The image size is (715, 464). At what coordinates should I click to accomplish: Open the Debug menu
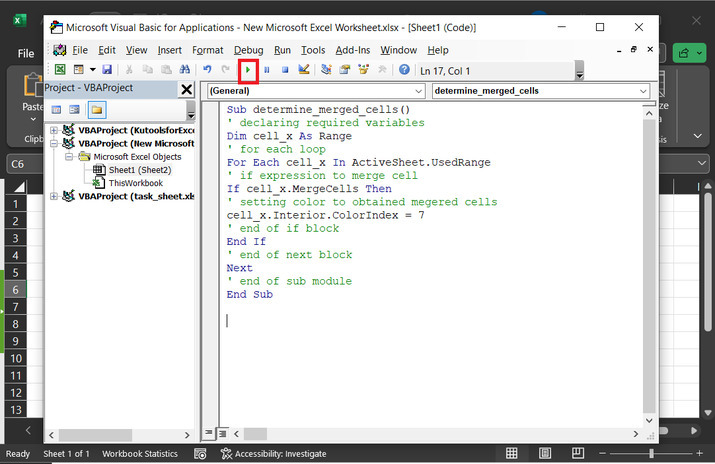(x=248, y=50)
